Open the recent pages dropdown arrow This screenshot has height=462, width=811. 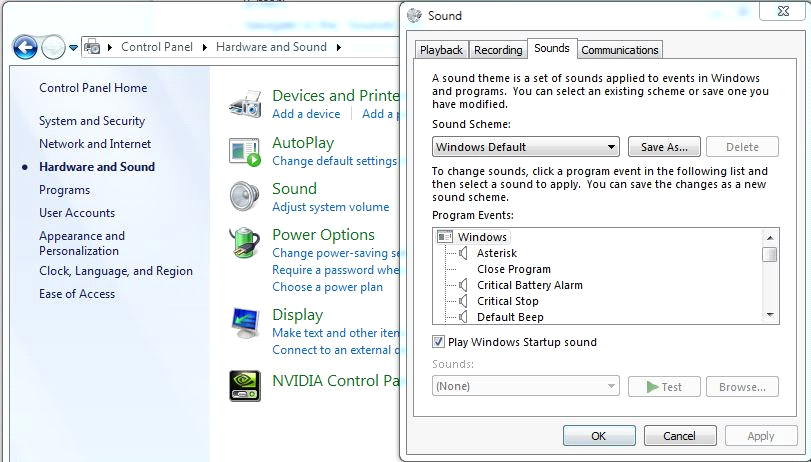(x=73, y=48)
